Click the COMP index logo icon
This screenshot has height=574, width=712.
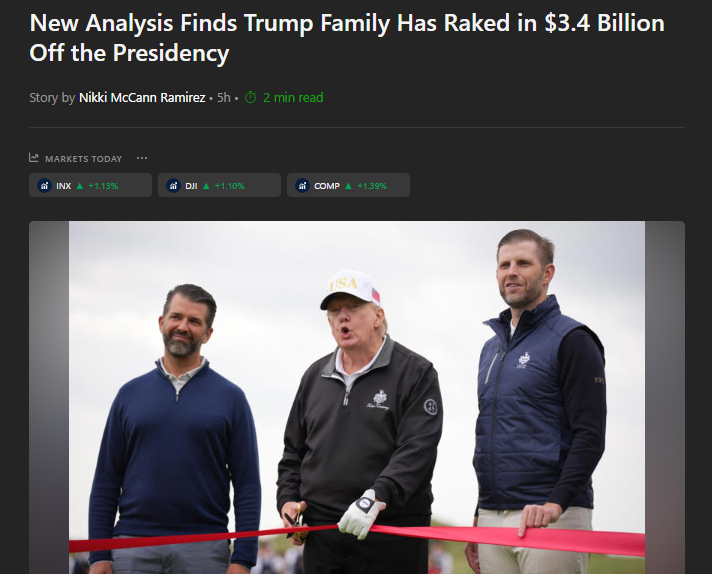coord(302,186)
